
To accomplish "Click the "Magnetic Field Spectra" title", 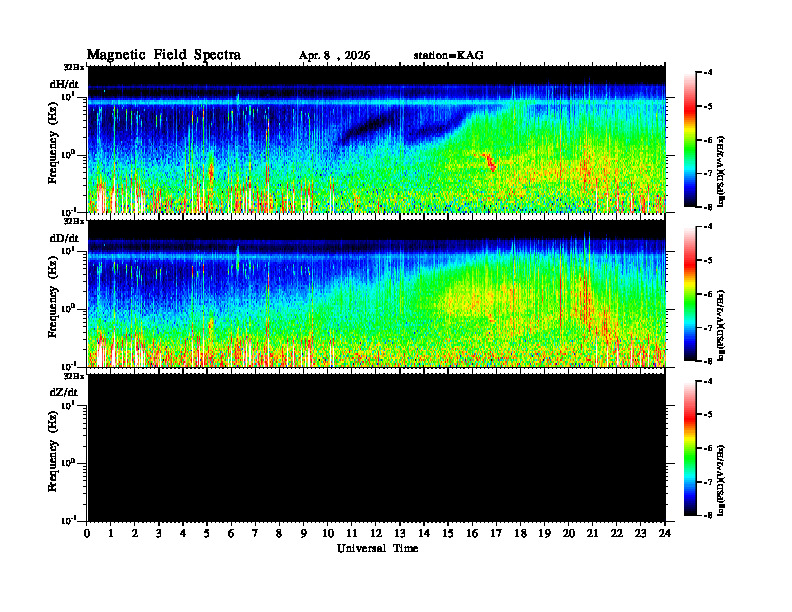I will pyautogui.click(x=164, y=55).
